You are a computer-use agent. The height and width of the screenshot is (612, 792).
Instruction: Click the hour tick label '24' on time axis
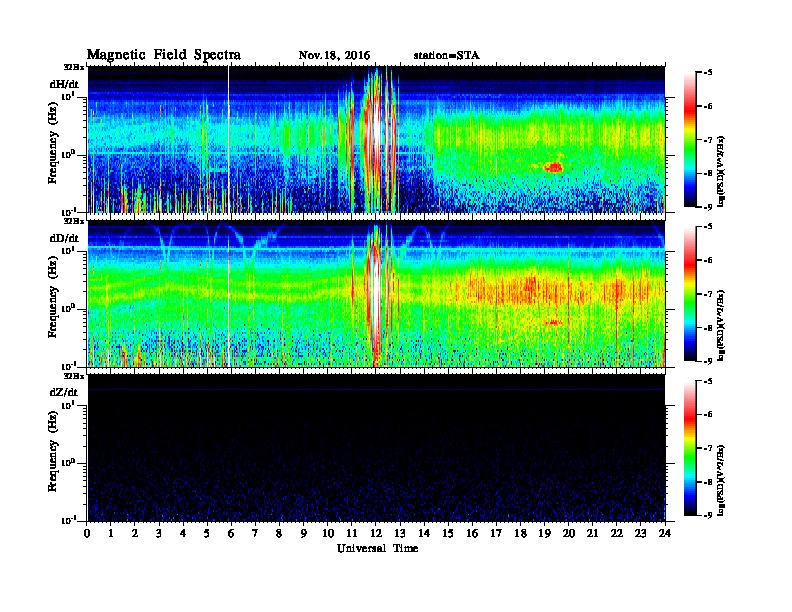(665, 533)
